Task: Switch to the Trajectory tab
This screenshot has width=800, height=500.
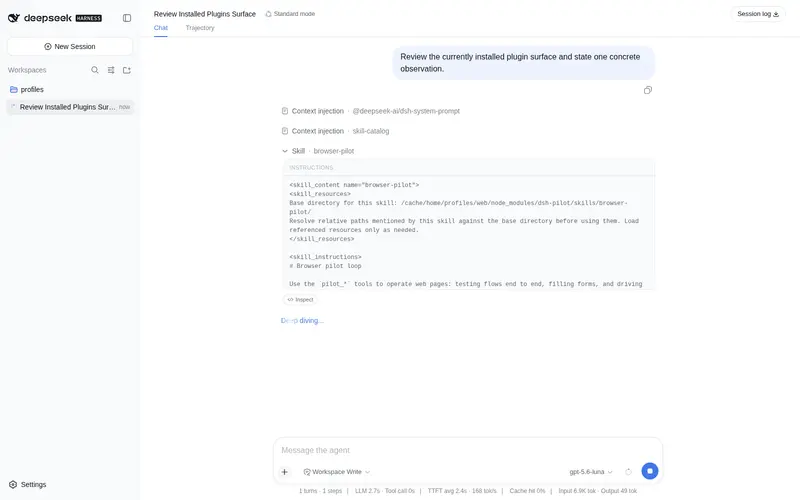Action: click(200, 28)
